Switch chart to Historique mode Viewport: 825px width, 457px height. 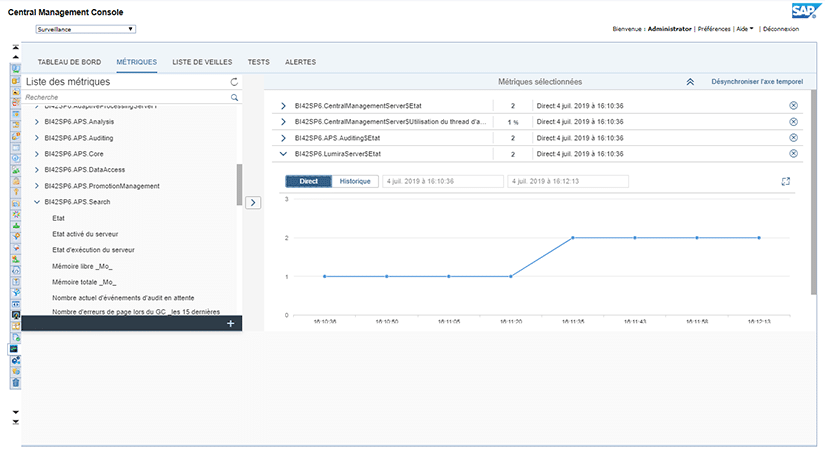coord(354,182)
